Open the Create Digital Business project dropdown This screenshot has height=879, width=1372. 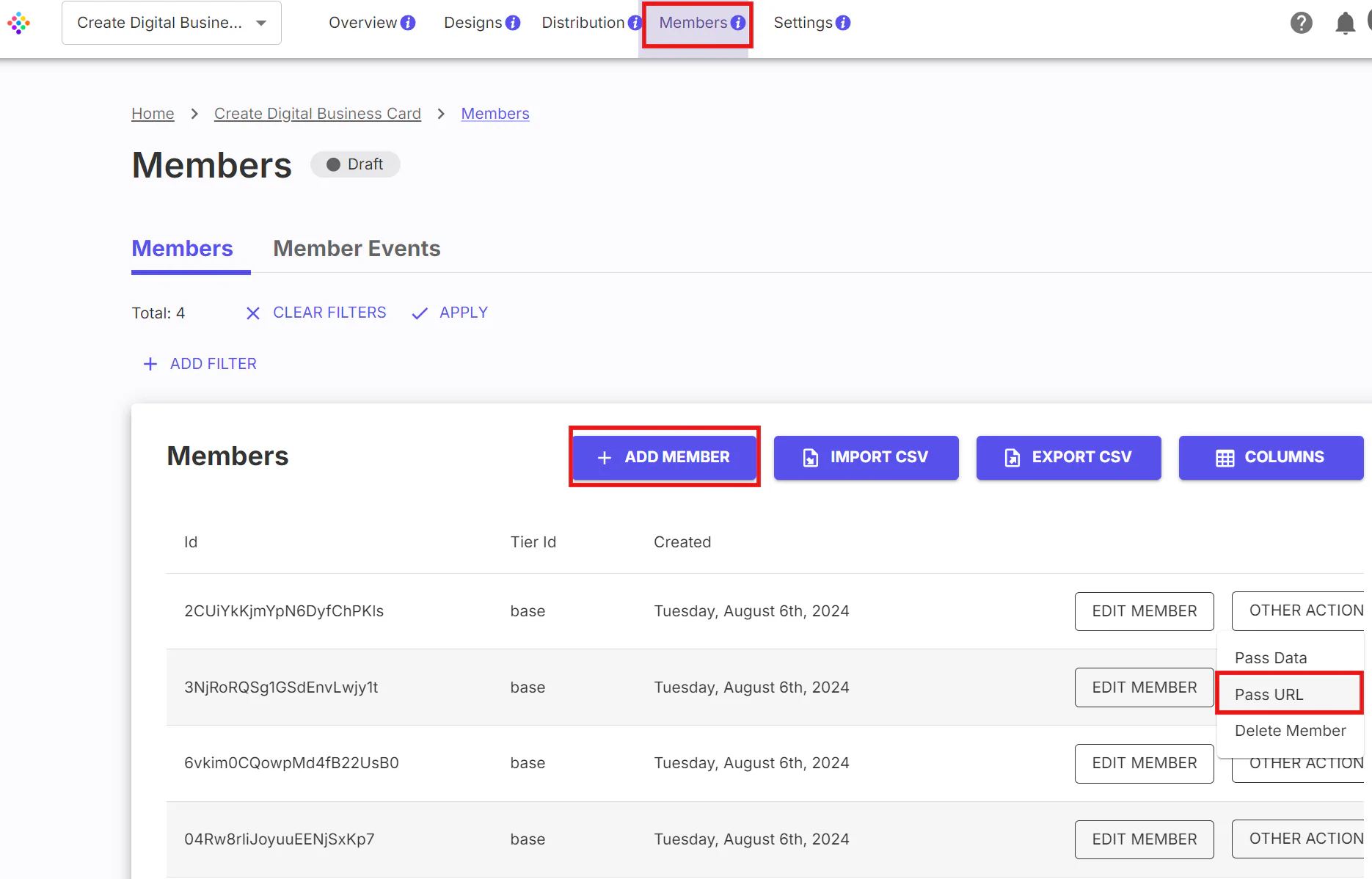tap(172, 23)
